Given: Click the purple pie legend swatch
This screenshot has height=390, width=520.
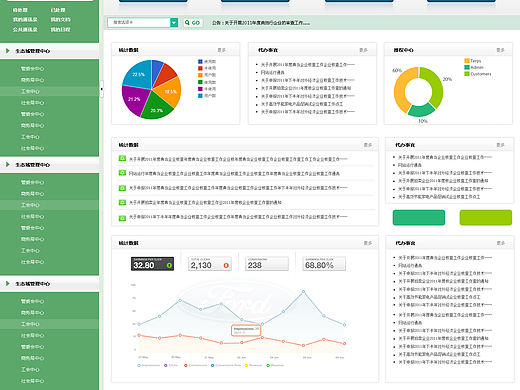Looking at the screenshot, I should click(200, 89).
